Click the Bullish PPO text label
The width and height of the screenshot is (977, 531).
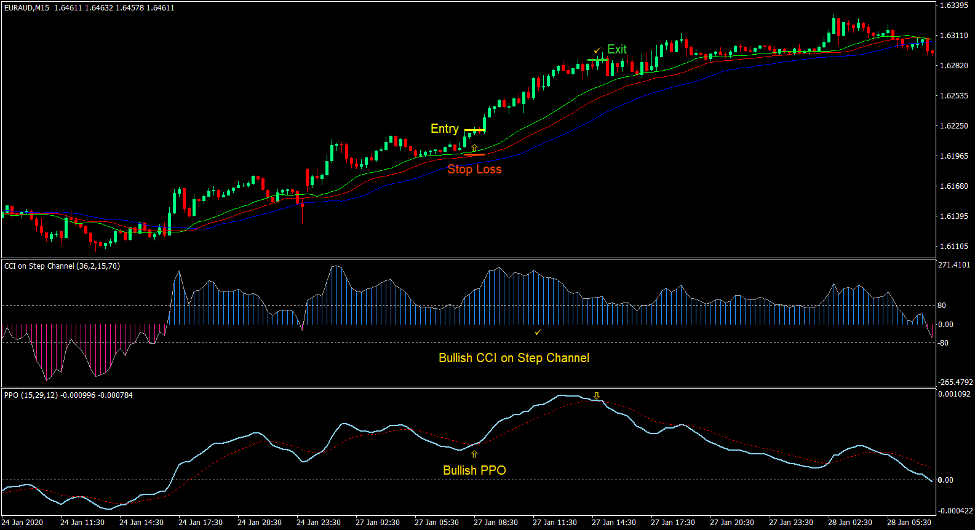click(474, 470)
